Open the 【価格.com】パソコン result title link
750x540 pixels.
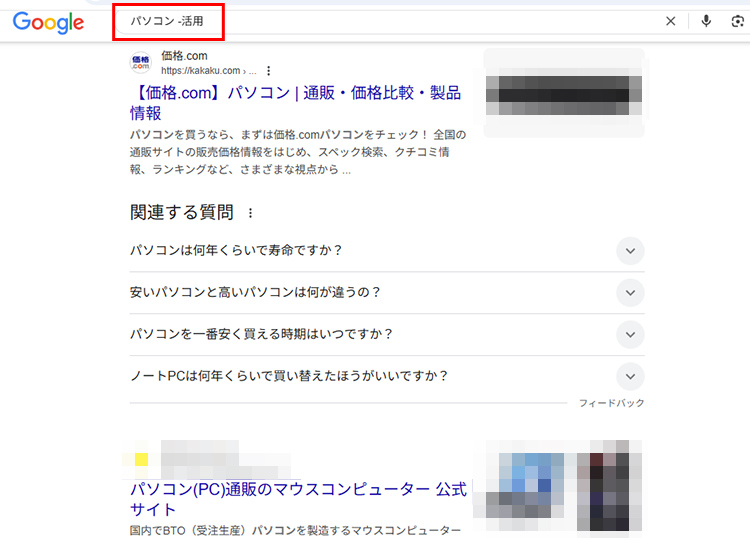(x=296, y=102)
